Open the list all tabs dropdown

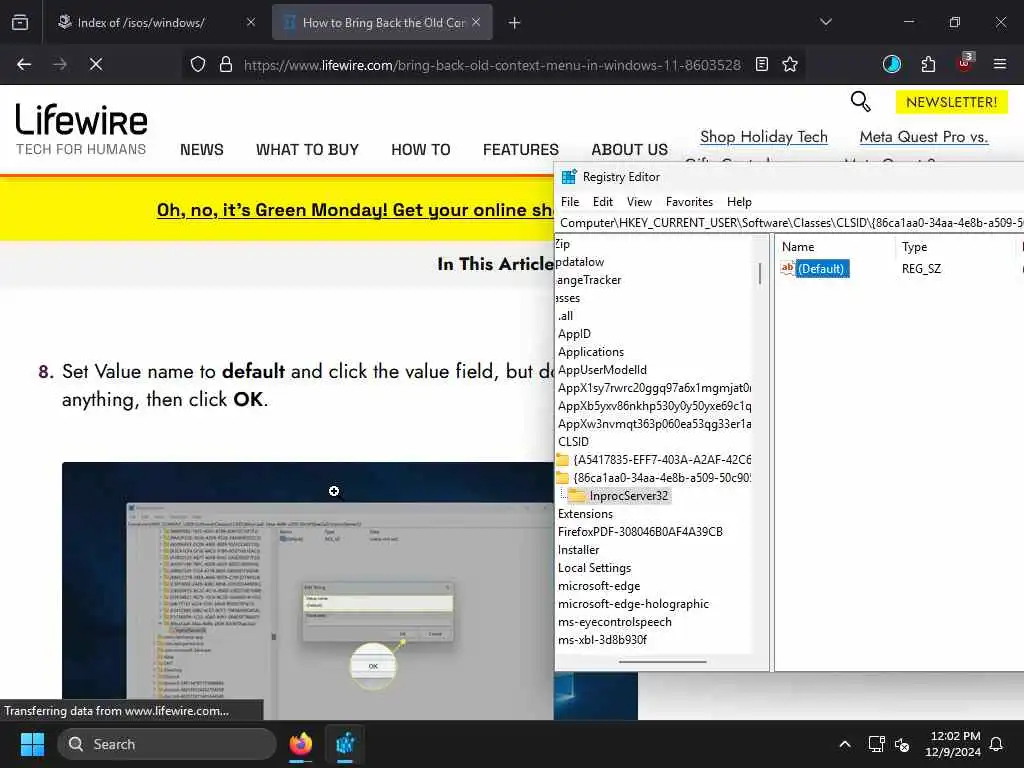click(x=825, y=22)
